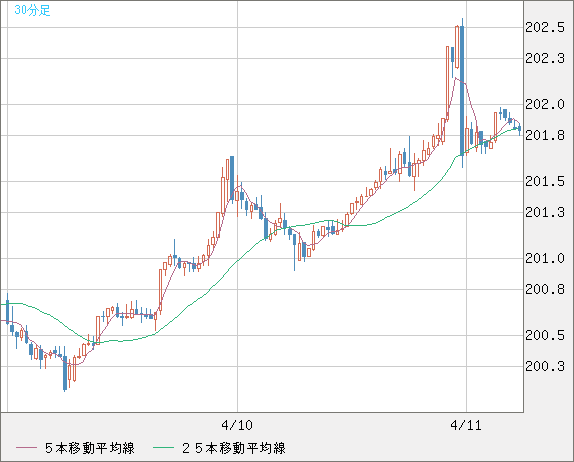Viewport: 574px width, 462px height.
Task: Click the purple 5-period legend line sample
Action: click(x=27, y=448)
